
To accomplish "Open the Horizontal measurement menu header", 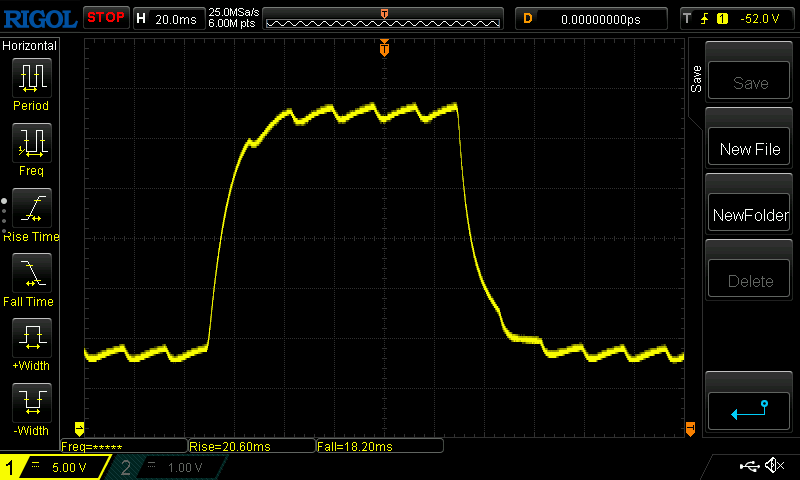I will pos(30,46).
